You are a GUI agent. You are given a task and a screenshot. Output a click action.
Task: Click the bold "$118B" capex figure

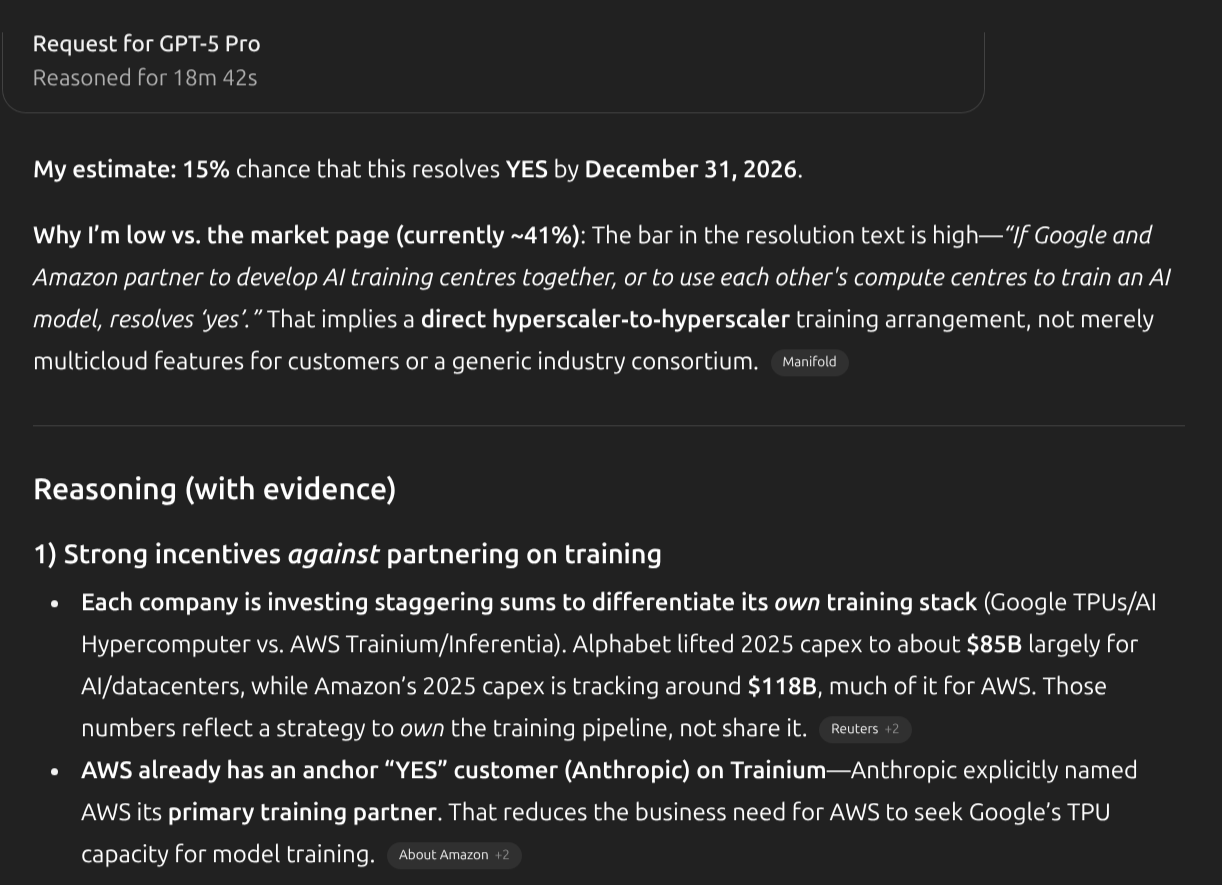click(782, 686)
